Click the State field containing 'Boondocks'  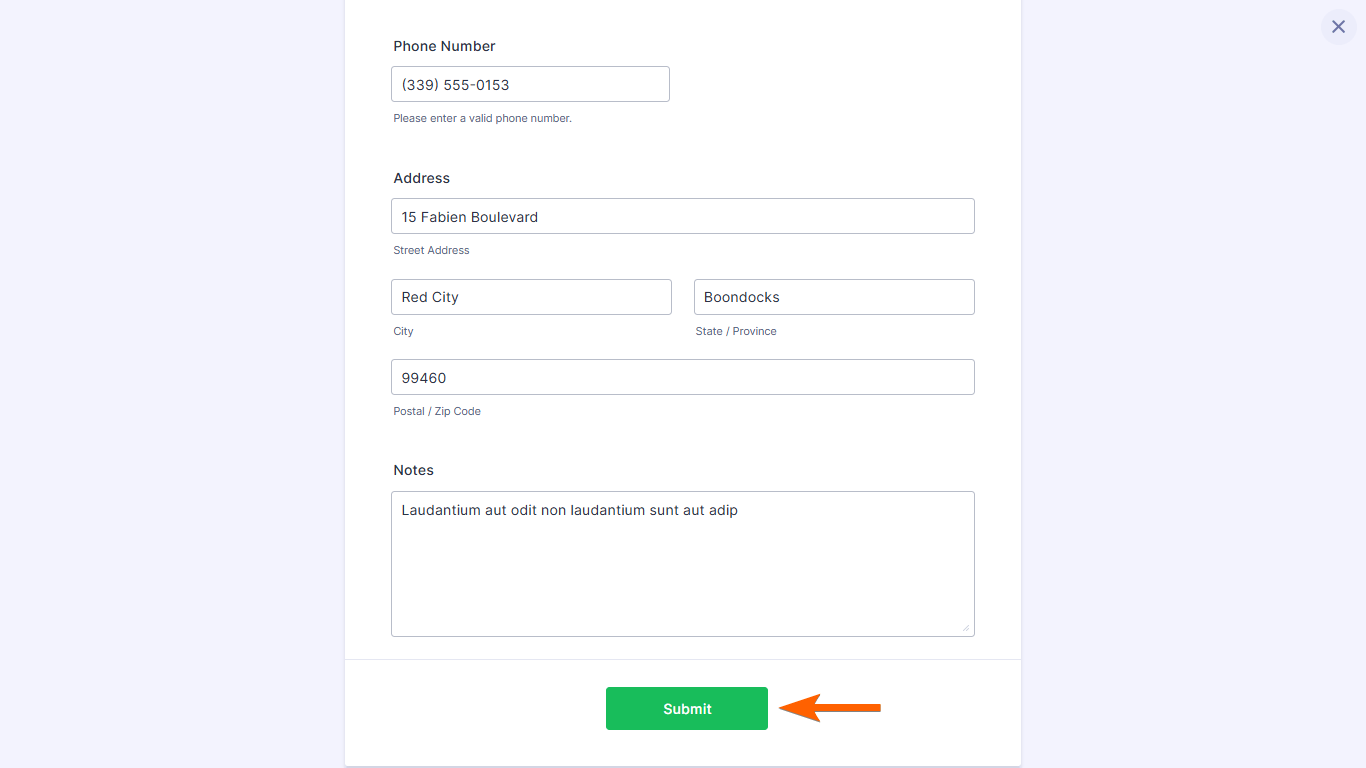834,297
